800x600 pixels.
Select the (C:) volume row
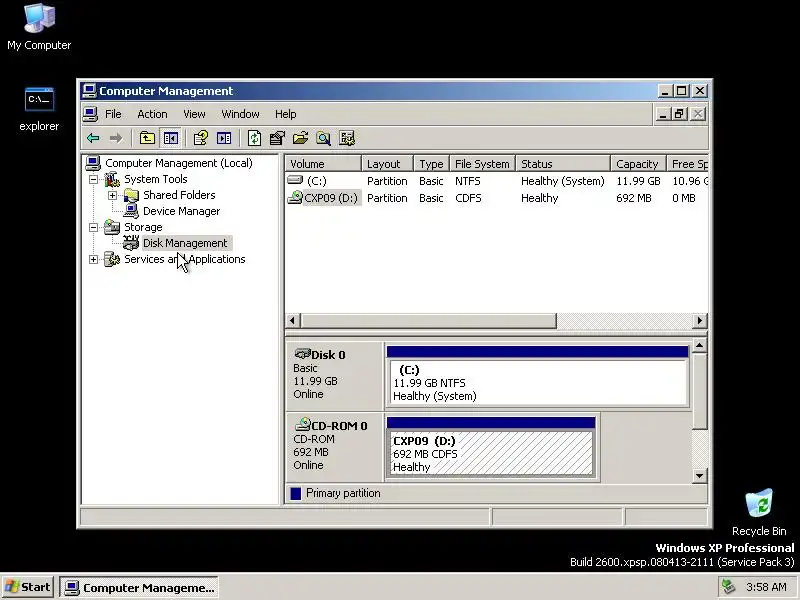(496, 181)
